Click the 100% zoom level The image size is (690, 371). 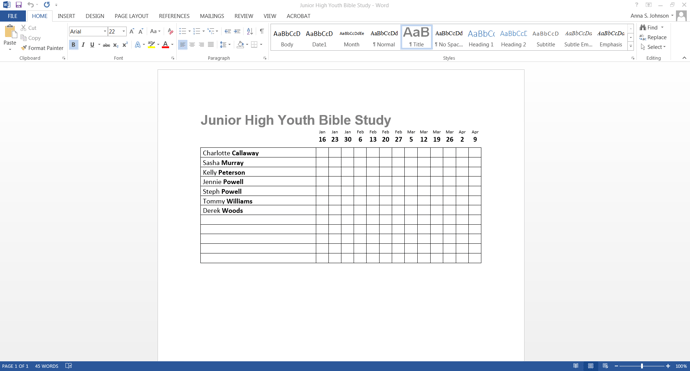(681, 366)
